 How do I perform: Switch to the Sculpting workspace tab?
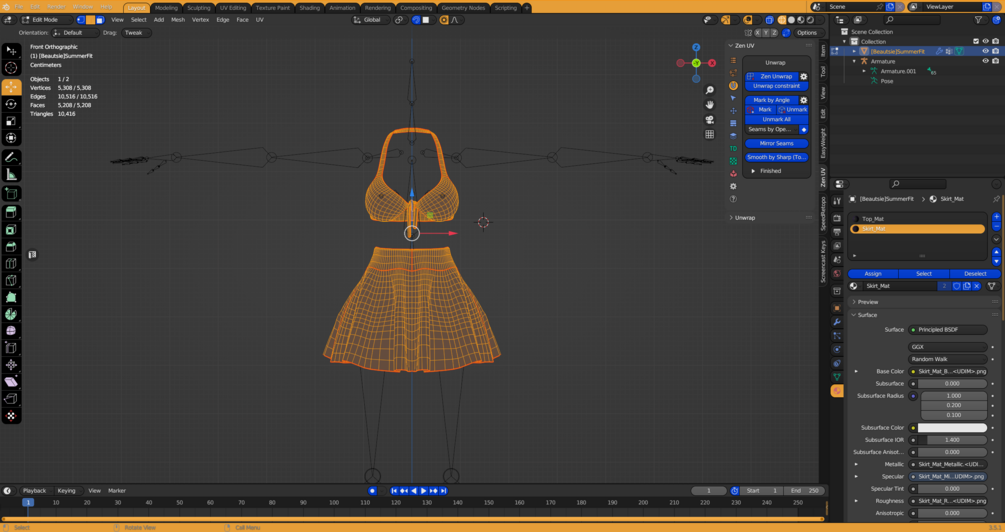pyautogui.click(x=199, y=8)
